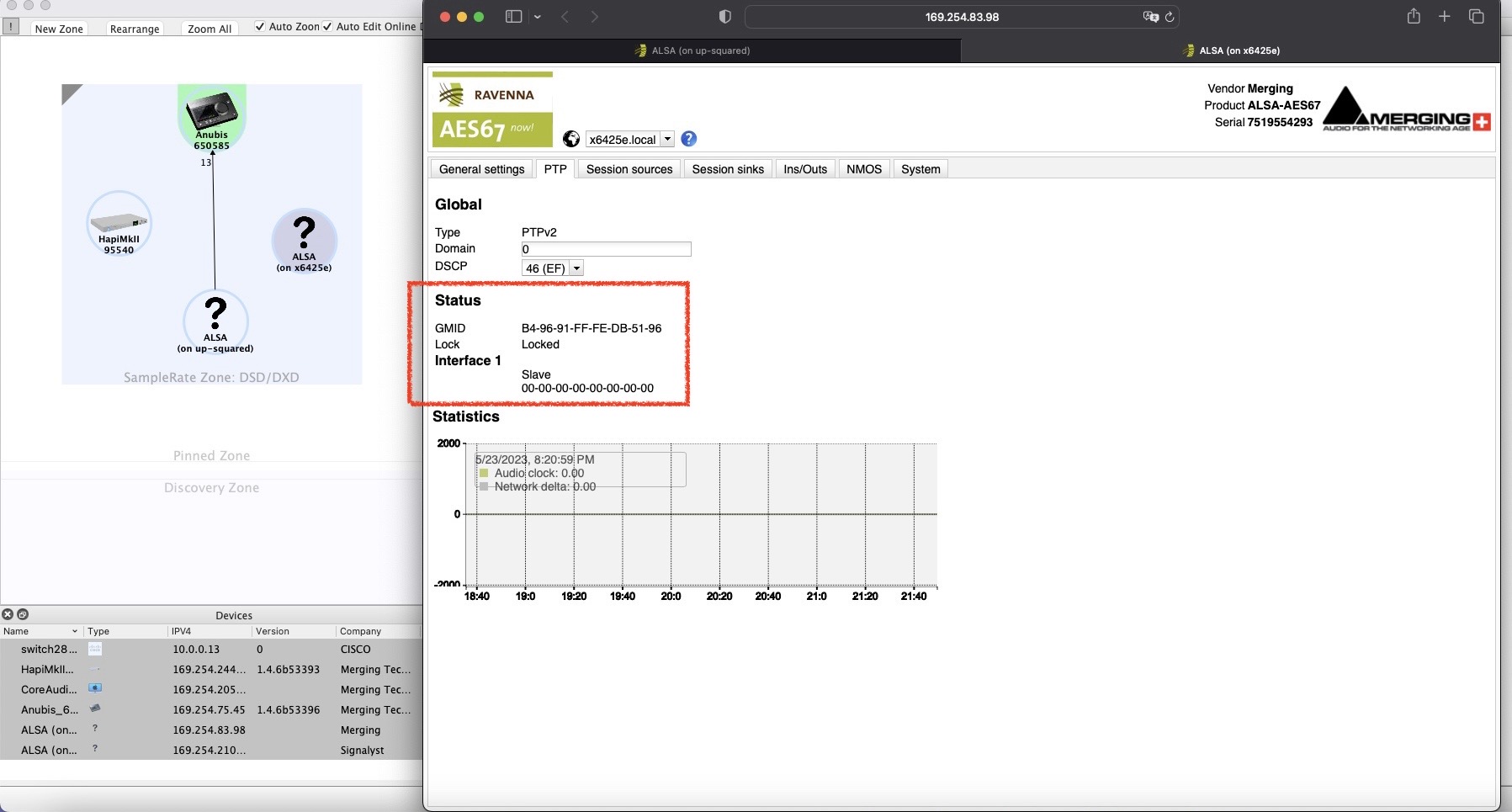
Task: Select the PTP tab
Action: coord(555,169)
